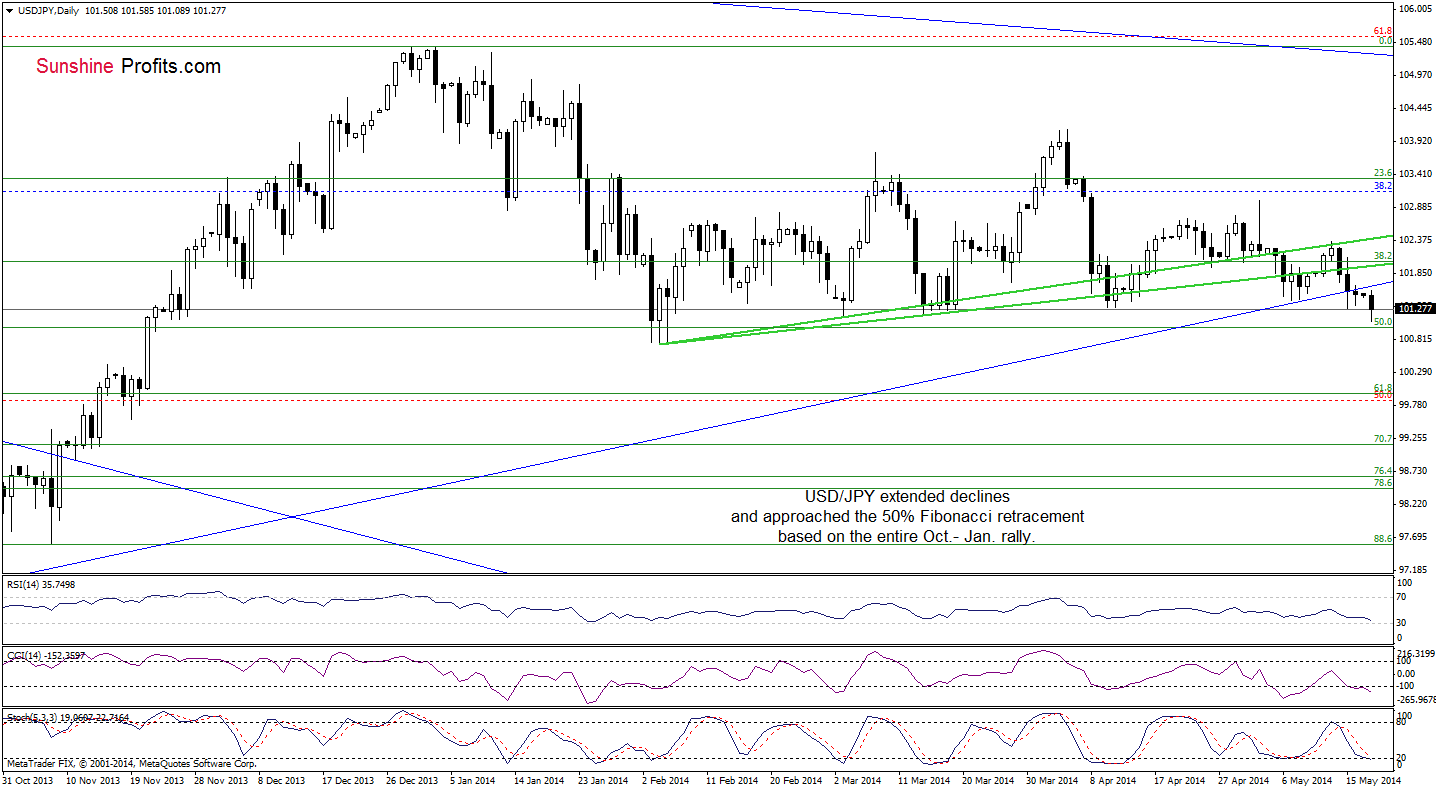Click the 97.185 price scale value
1436x789 pixels.
[x=1414, y=570]
